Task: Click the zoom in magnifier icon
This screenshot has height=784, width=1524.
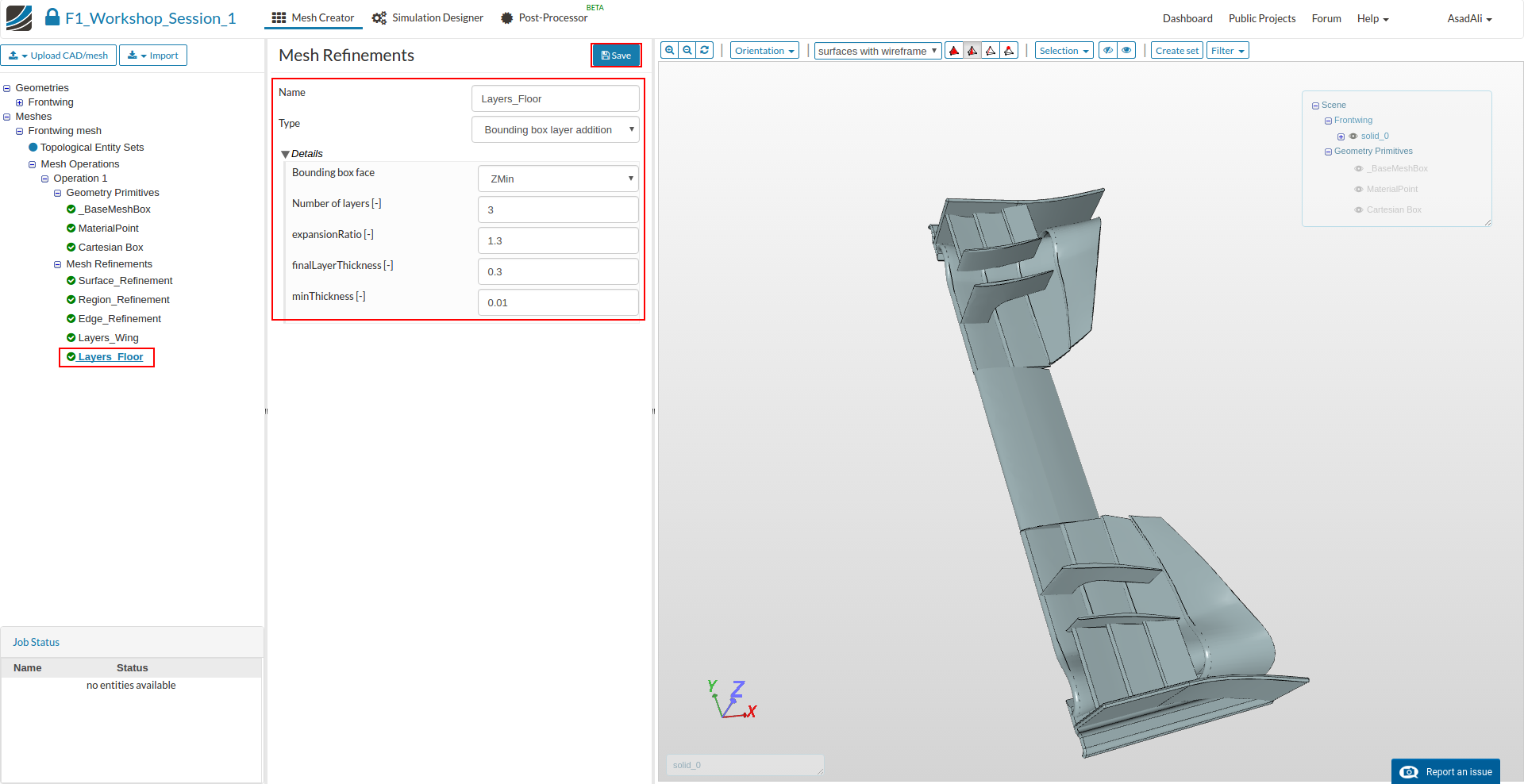Action: [670, 51]
